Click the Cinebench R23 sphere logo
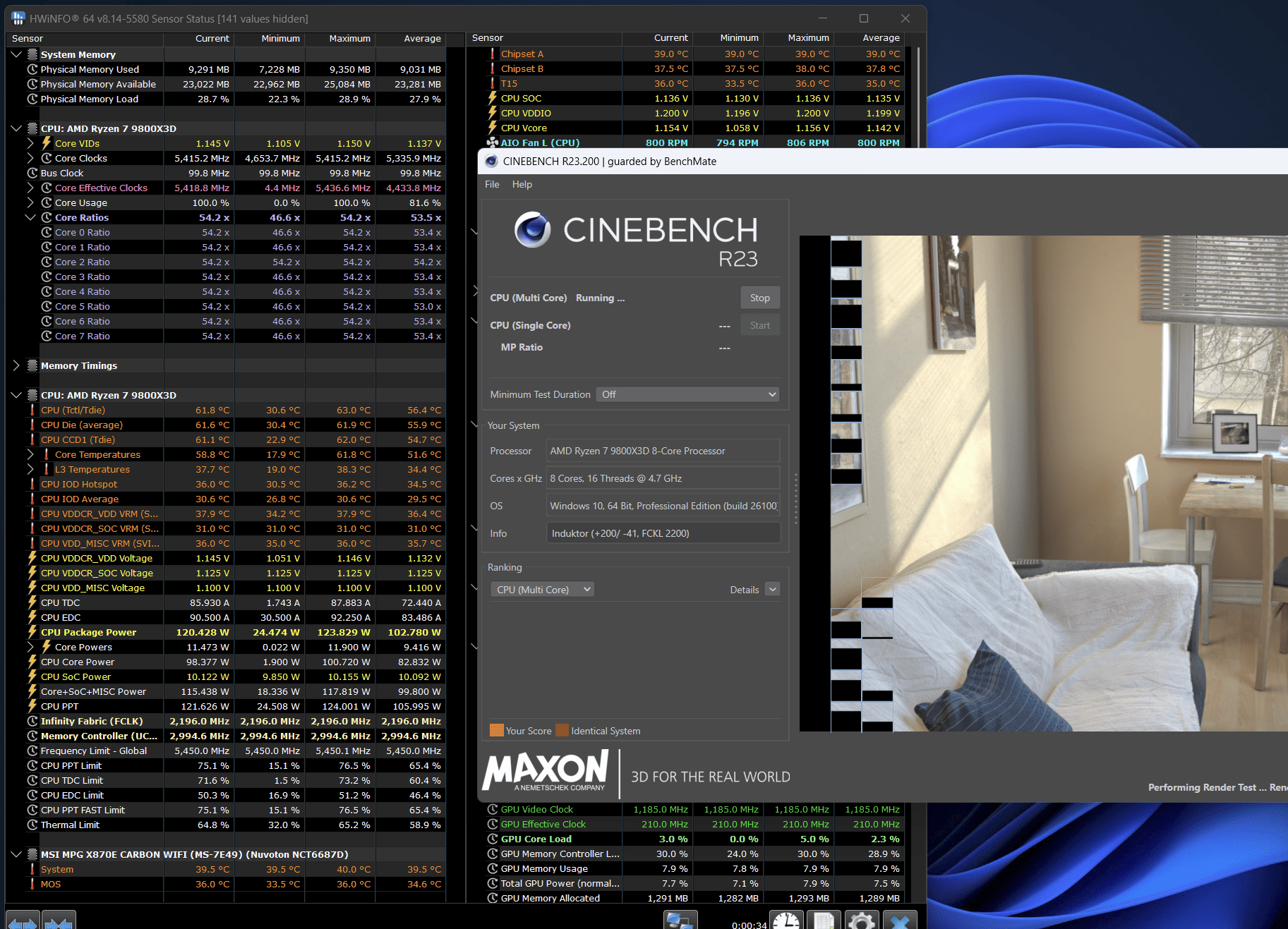 click(x=533, y=229)
